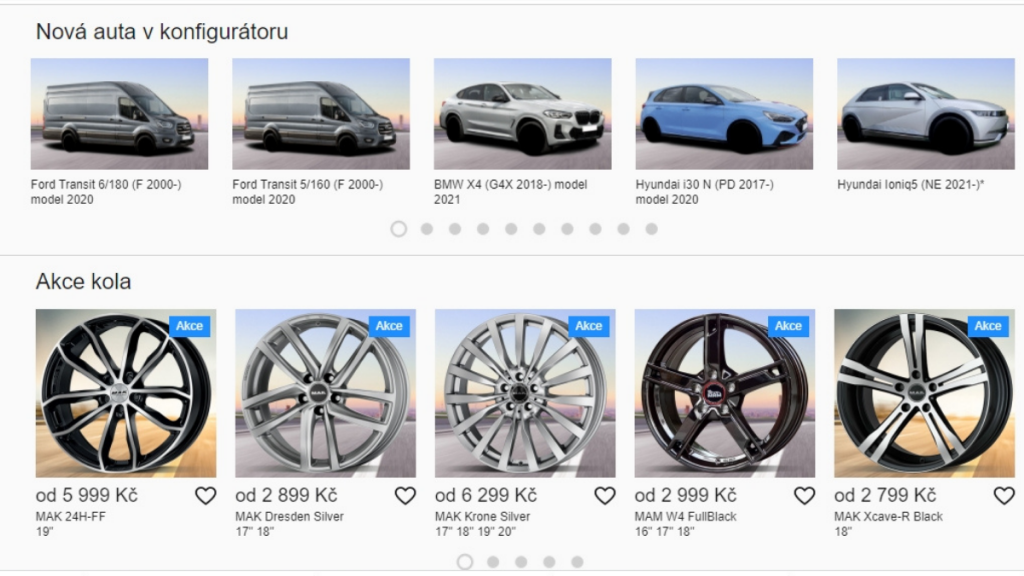This screenshot has width=1024, height=576.
Task: Click Akce badge on MAK 24H-FF wheel
Action: (x=189, y=326)
